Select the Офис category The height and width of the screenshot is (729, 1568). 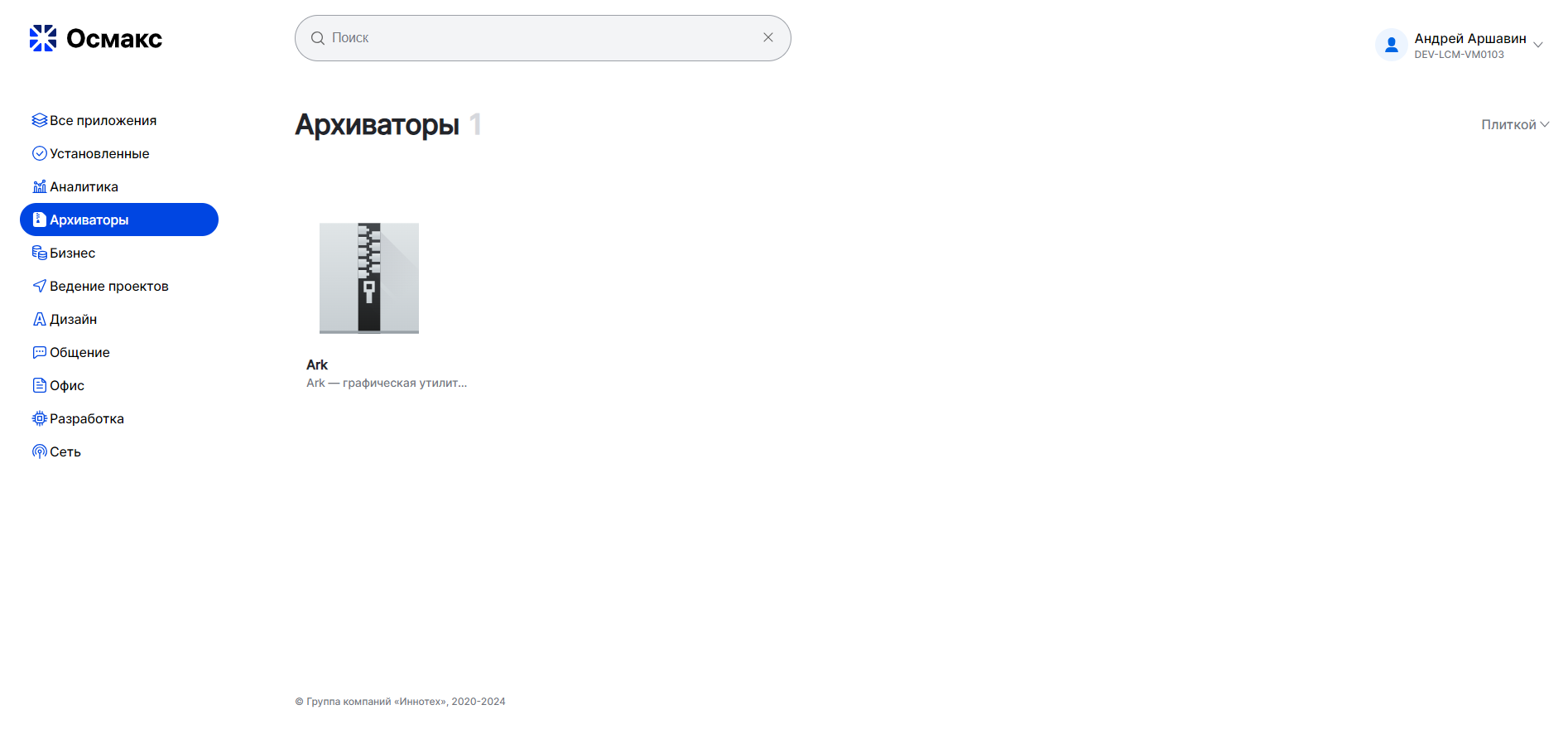67,385
